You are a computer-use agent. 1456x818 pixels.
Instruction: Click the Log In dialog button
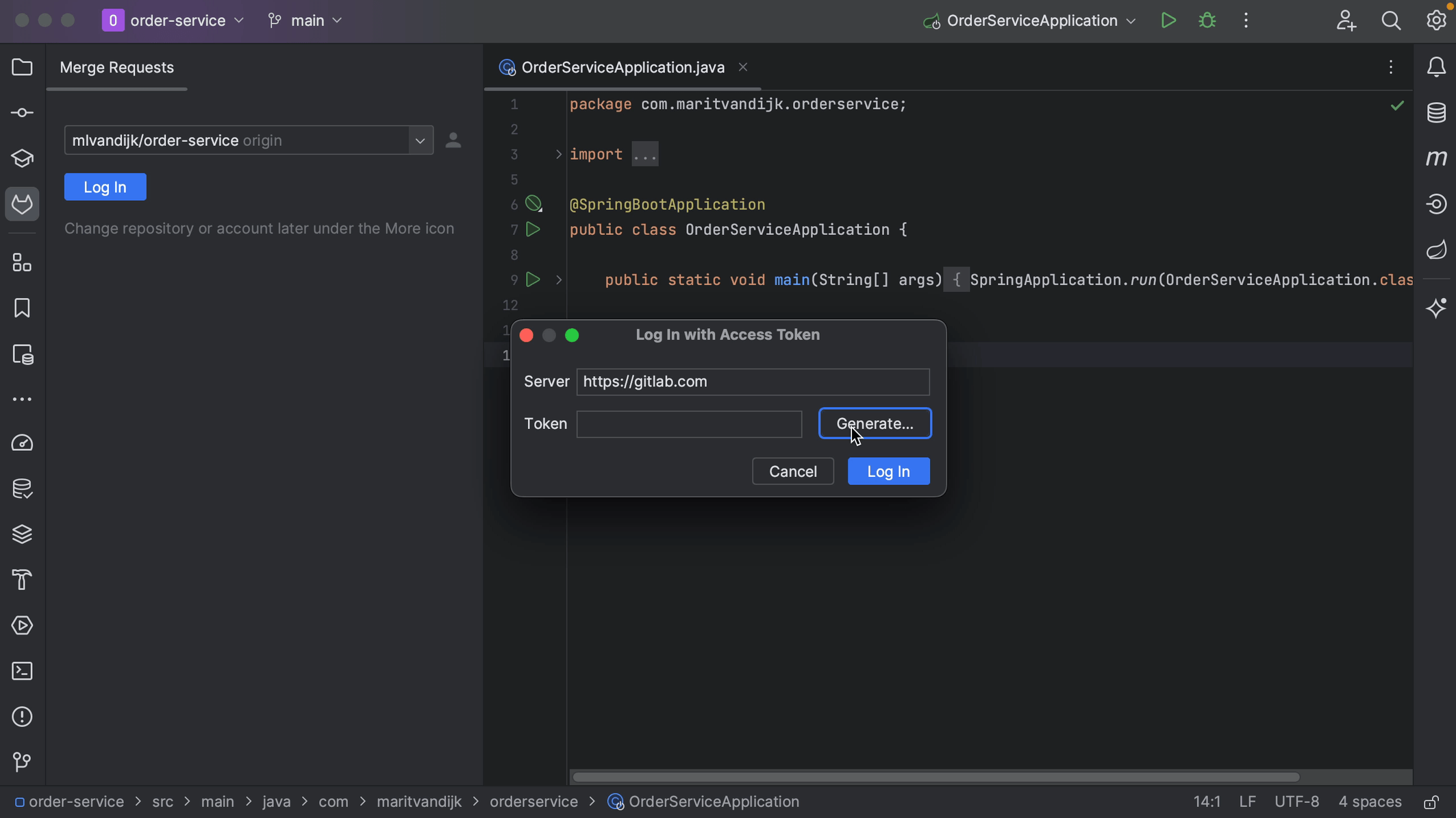tap(888, 471)
